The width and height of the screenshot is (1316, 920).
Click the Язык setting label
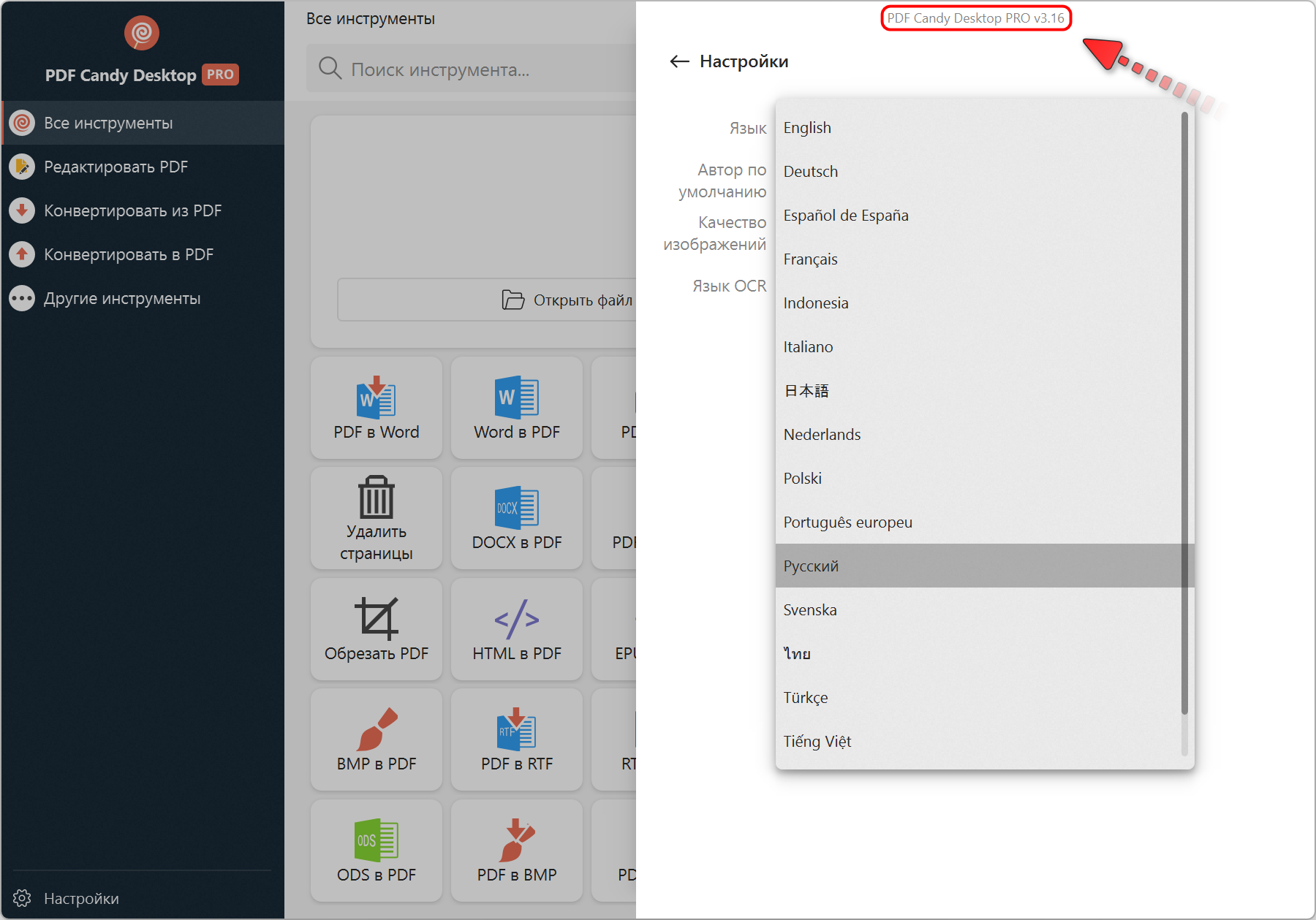pos(748,128)
